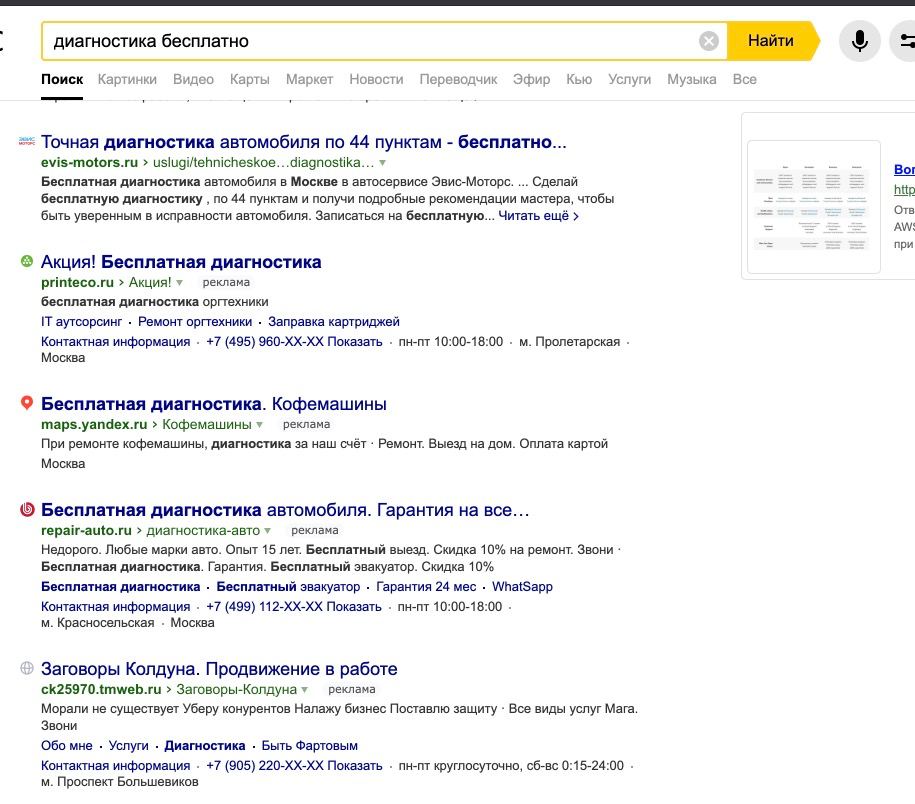The height and width of the screenshot is (804, 915).
Task: Start voice search with the microphone icon
Action: [860, 41]
